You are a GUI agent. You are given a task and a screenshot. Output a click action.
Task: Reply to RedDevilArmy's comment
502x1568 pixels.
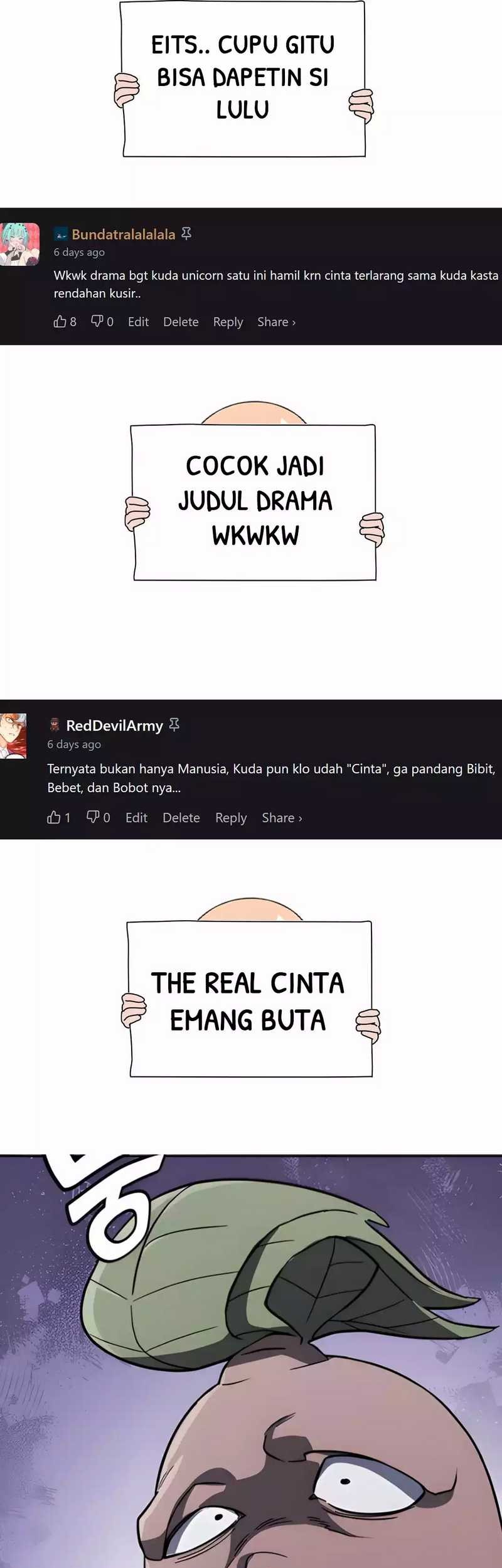(231, 818)
